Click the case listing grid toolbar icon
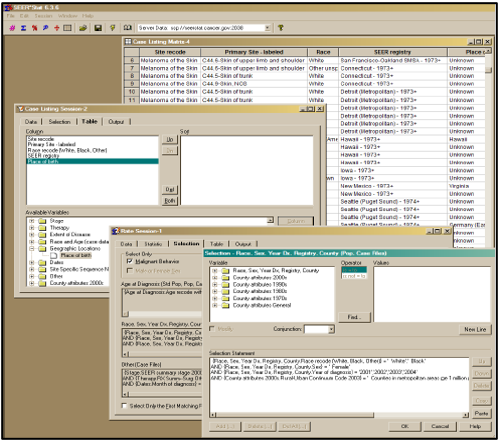 point(67,28)
